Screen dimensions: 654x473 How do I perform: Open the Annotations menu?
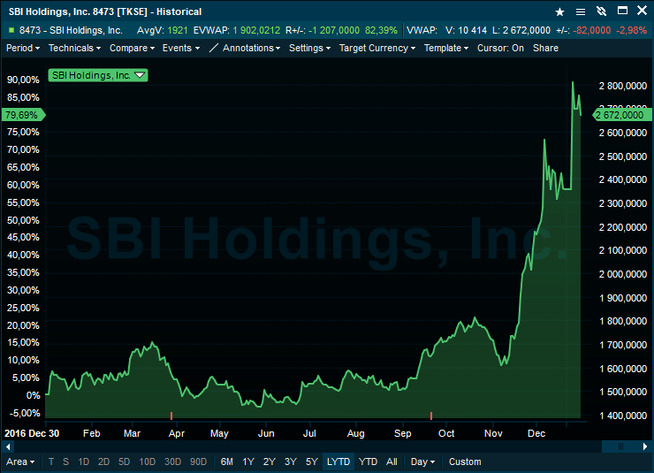[x=251, y=48]
